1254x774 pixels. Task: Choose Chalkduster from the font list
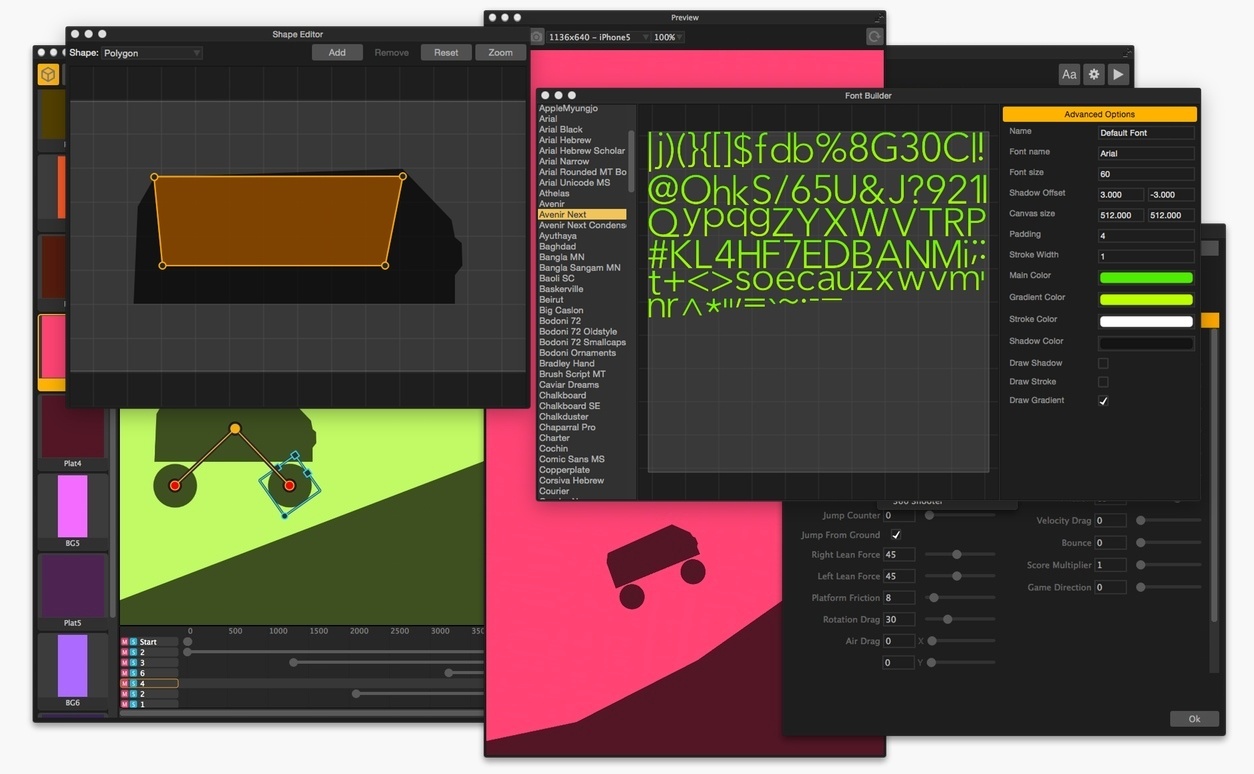(x=564, y=417)
